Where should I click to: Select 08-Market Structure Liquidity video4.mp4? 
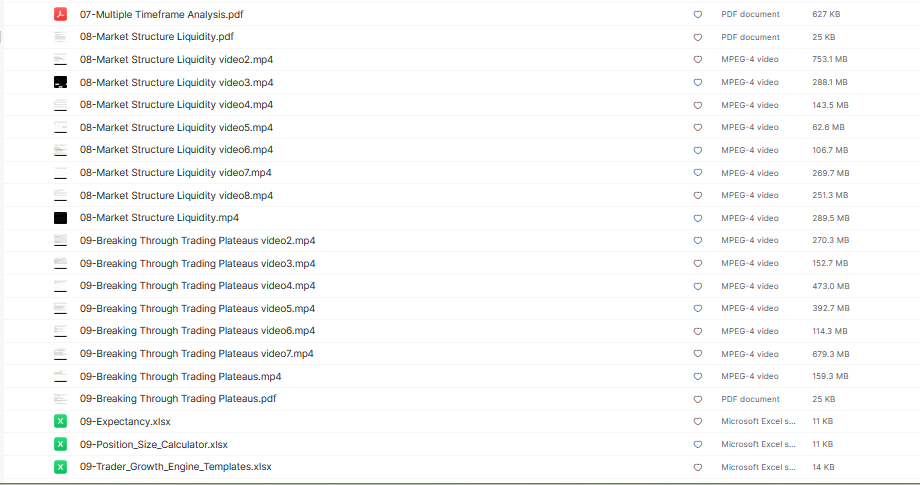[177, 104]
